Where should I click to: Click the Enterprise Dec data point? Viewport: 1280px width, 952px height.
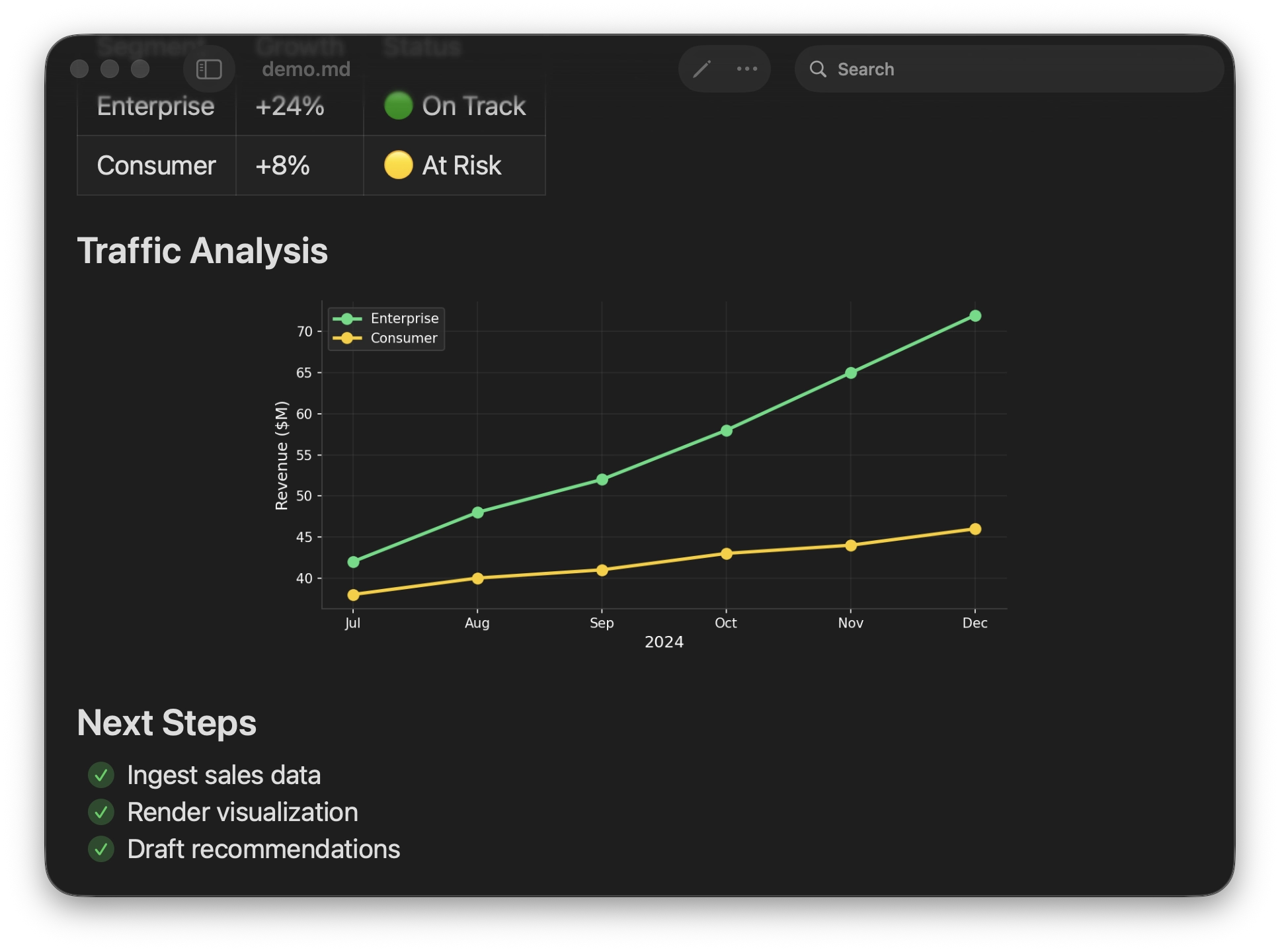tap(975, 316)
